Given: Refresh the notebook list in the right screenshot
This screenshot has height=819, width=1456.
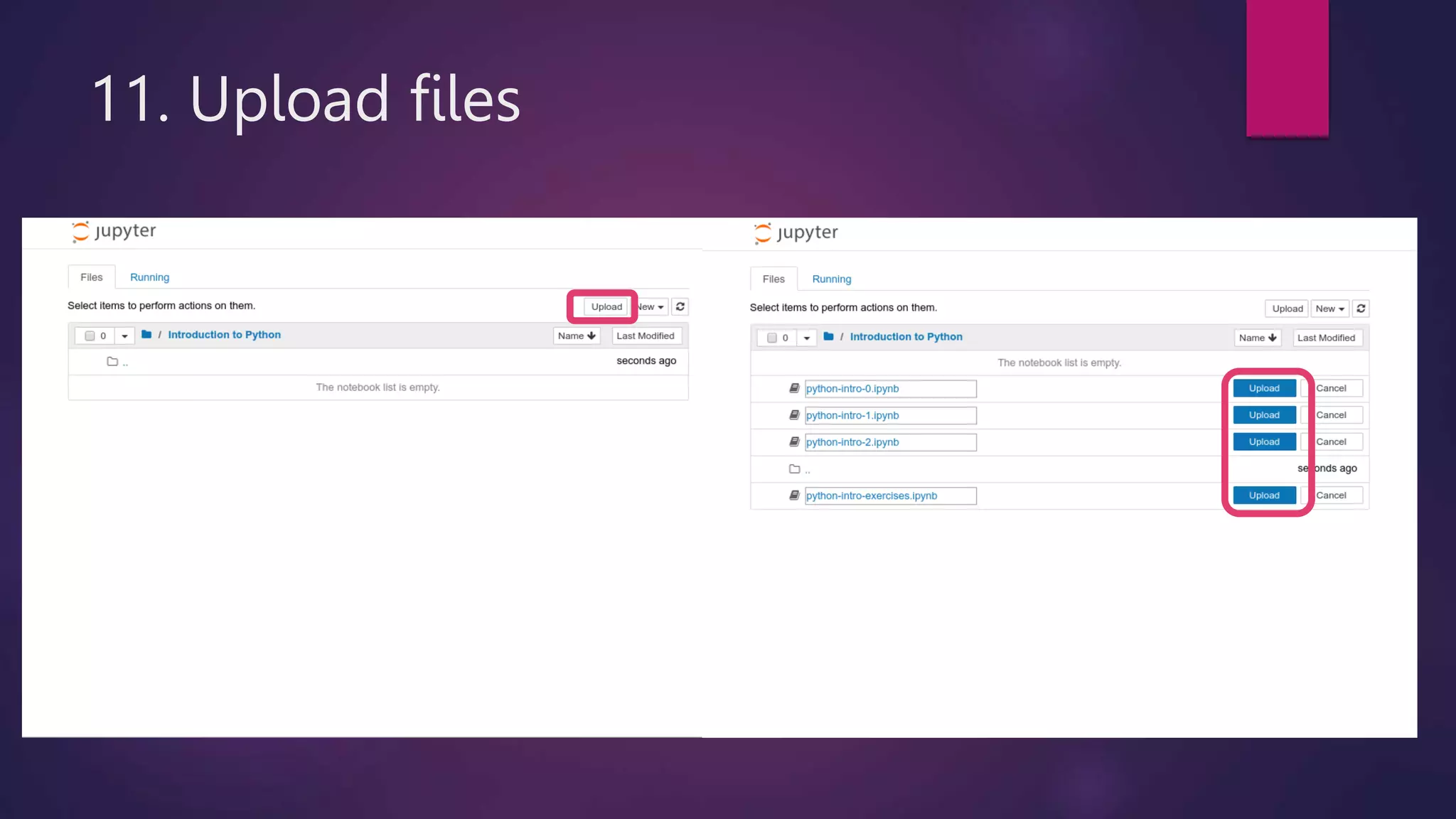Looking at the screenshot, I should click(1361, 309).
